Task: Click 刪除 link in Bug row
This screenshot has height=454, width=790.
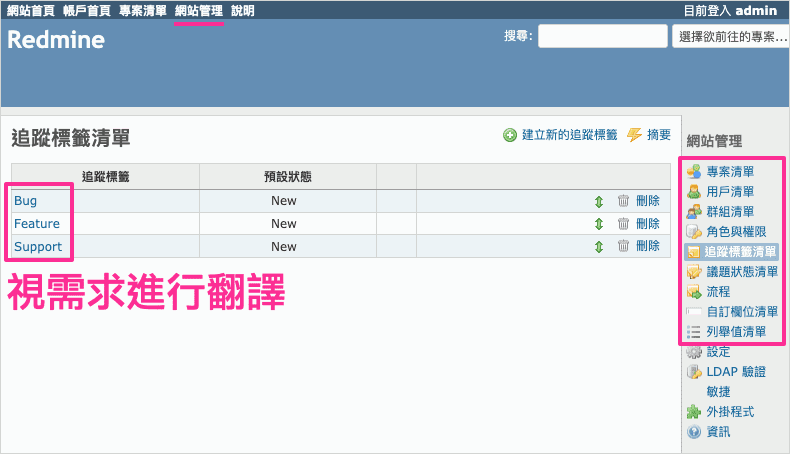Action: tap(647, 201)
